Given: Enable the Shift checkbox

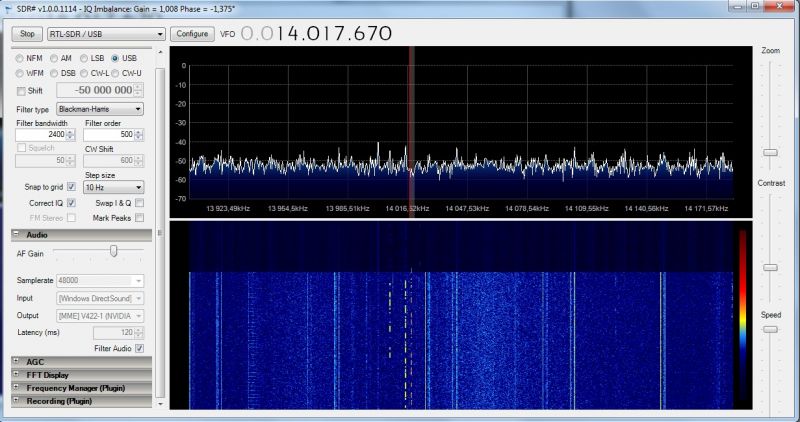Looking at the screenshot, I should [x=21, y=91].
